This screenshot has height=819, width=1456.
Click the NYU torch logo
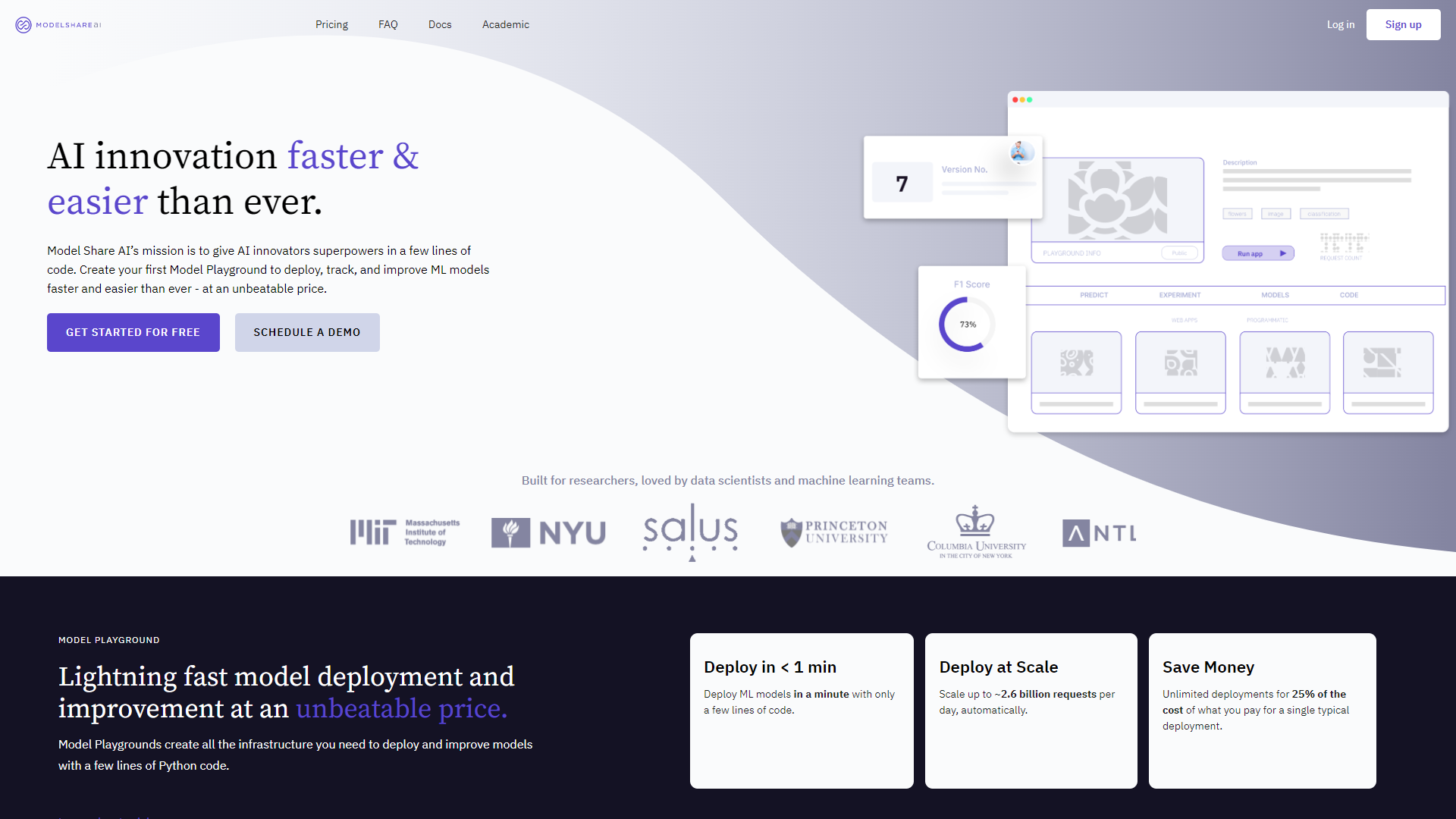(510, 532)
